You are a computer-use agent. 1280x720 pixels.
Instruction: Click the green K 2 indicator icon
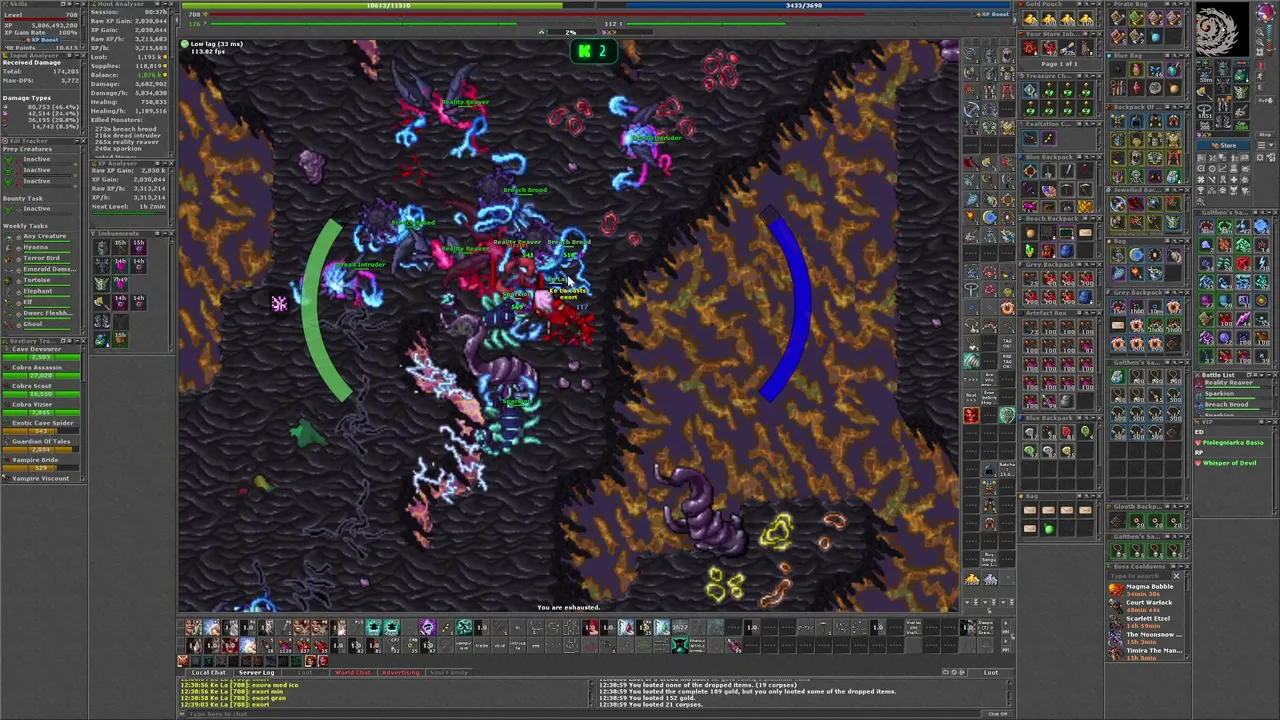(x=592, y=51)
